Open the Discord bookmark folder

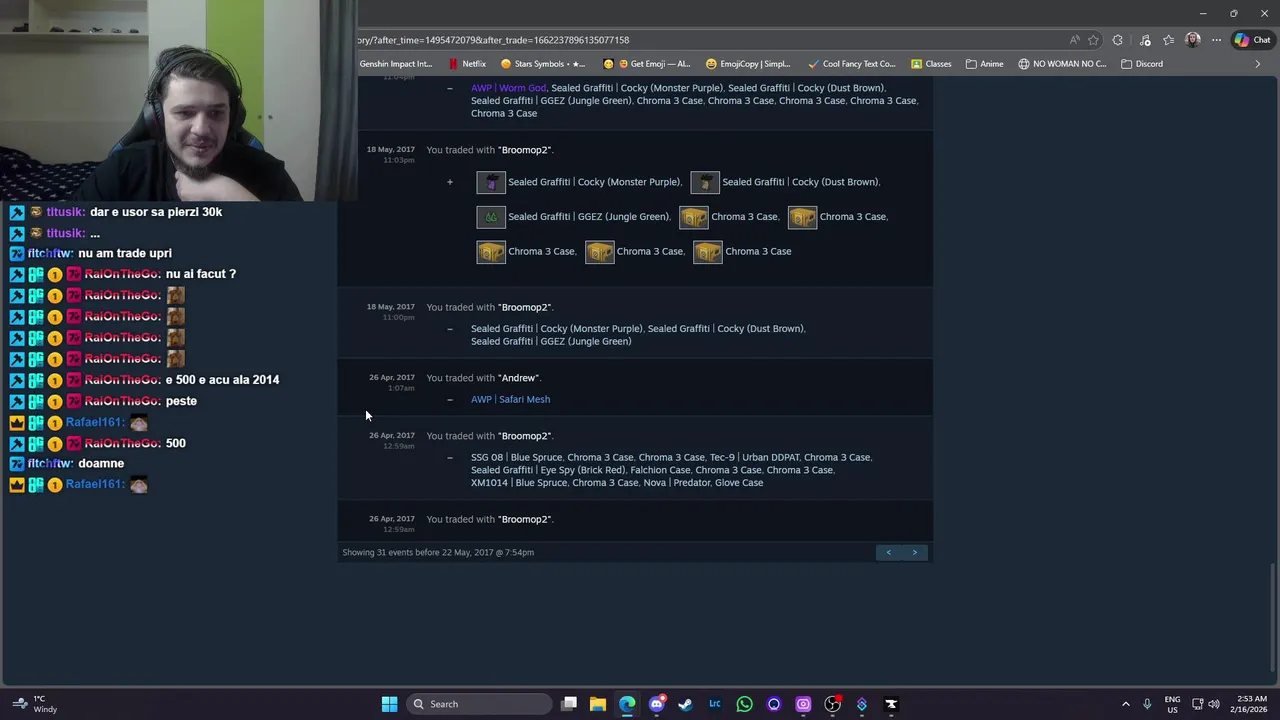[1142, 64]
